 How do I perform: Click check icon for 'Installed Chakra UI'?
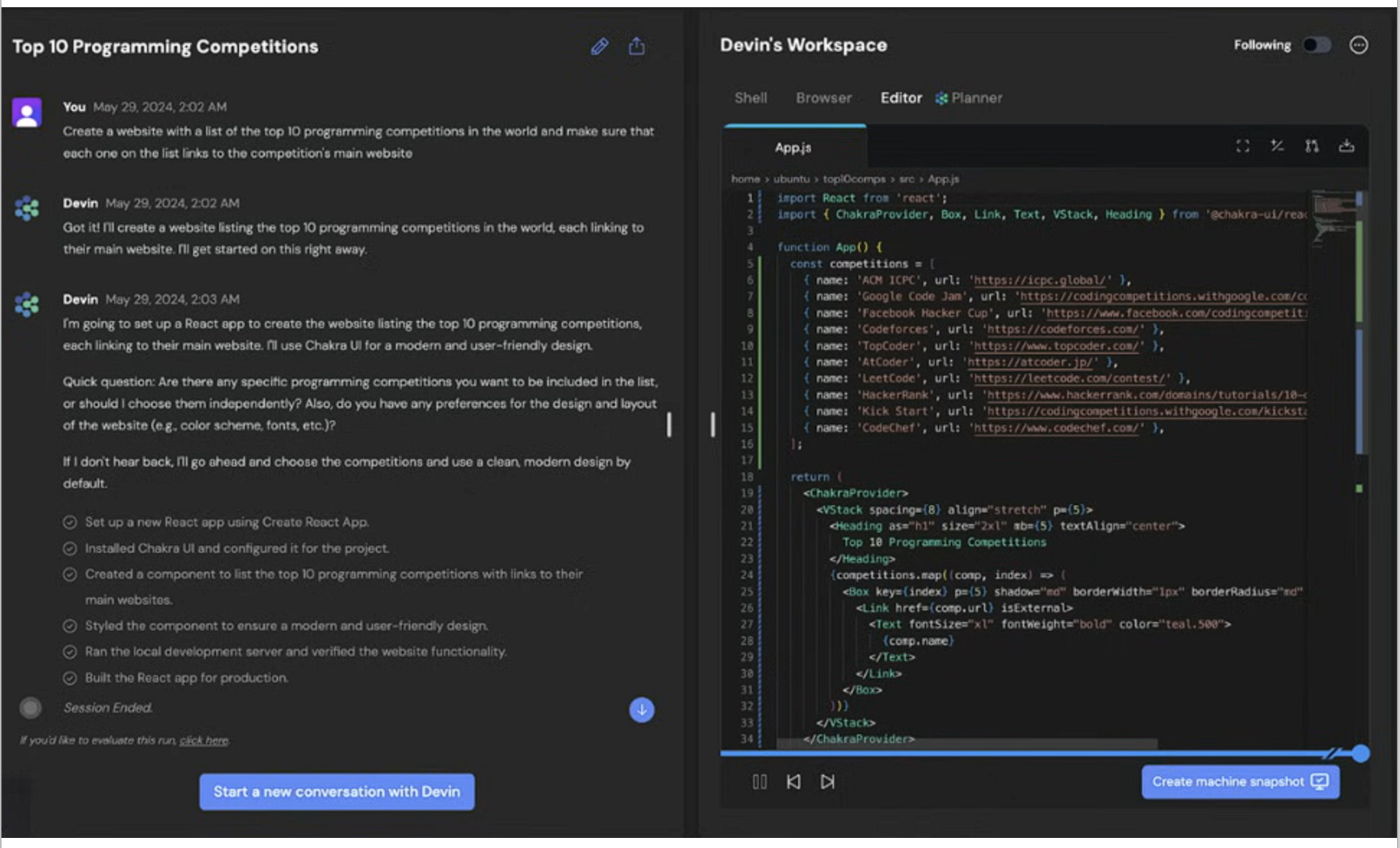(x=70, y=549)
